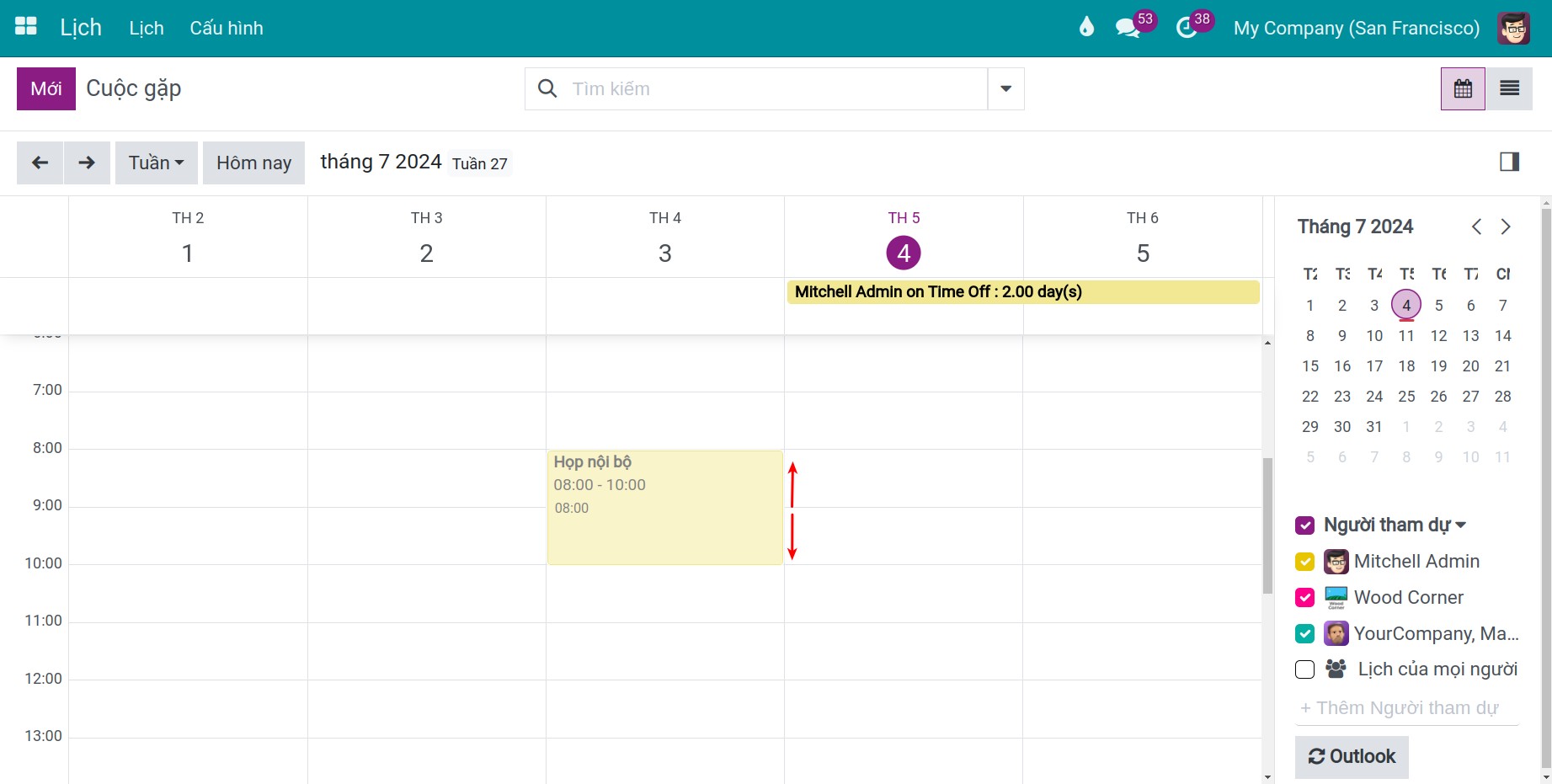This screenshot has width=1552, height=784.
Task: Go to next week arrow
Action: (87, 163)
